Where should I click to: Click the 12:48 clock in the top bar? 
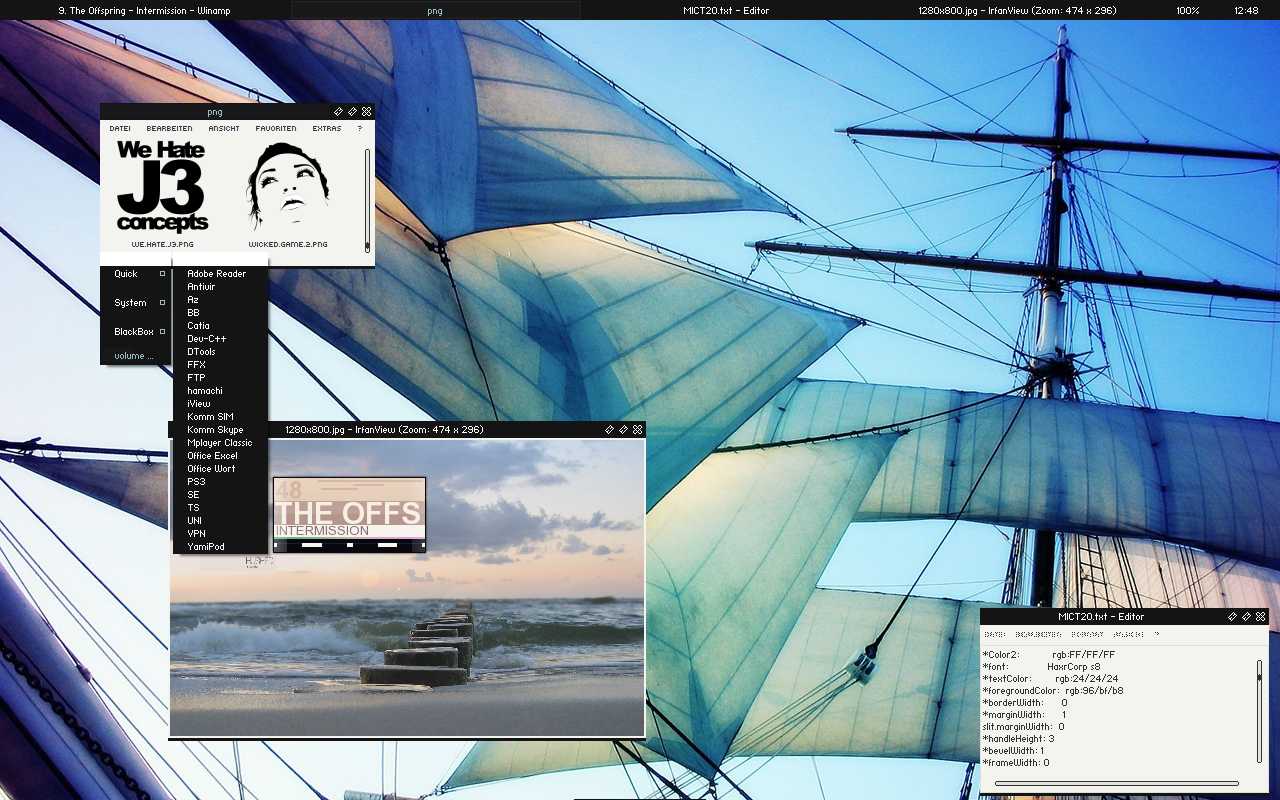click(1246, 10)
